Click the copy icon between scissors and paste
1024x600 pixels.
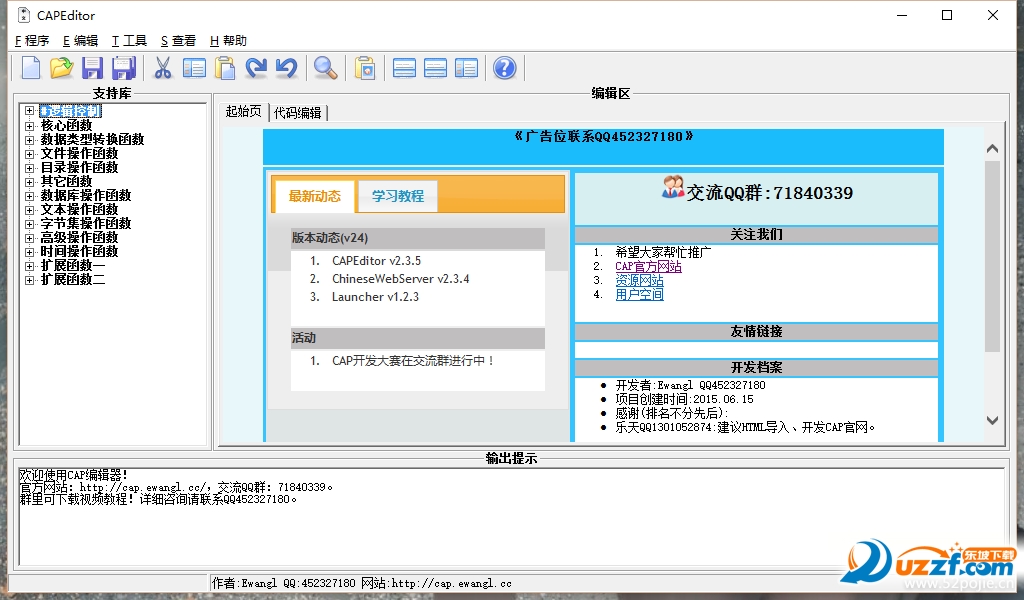(x=194, y=68)
